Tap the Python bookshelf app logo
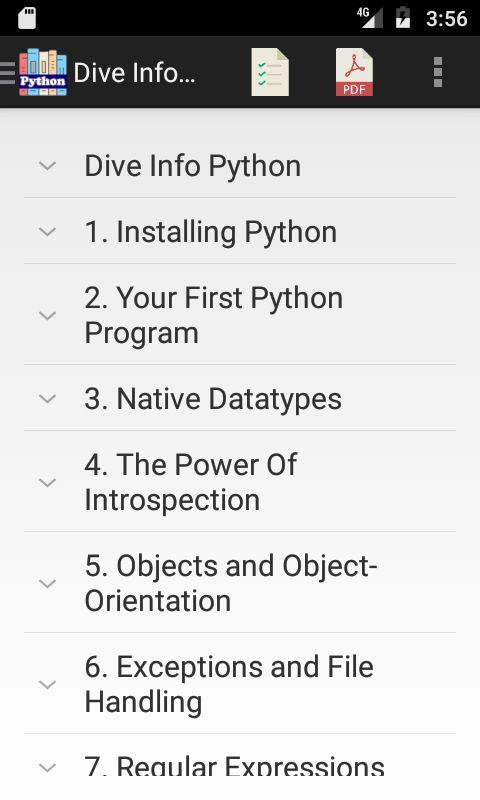This screenshot has height=800, width=480. pos(43,72)
